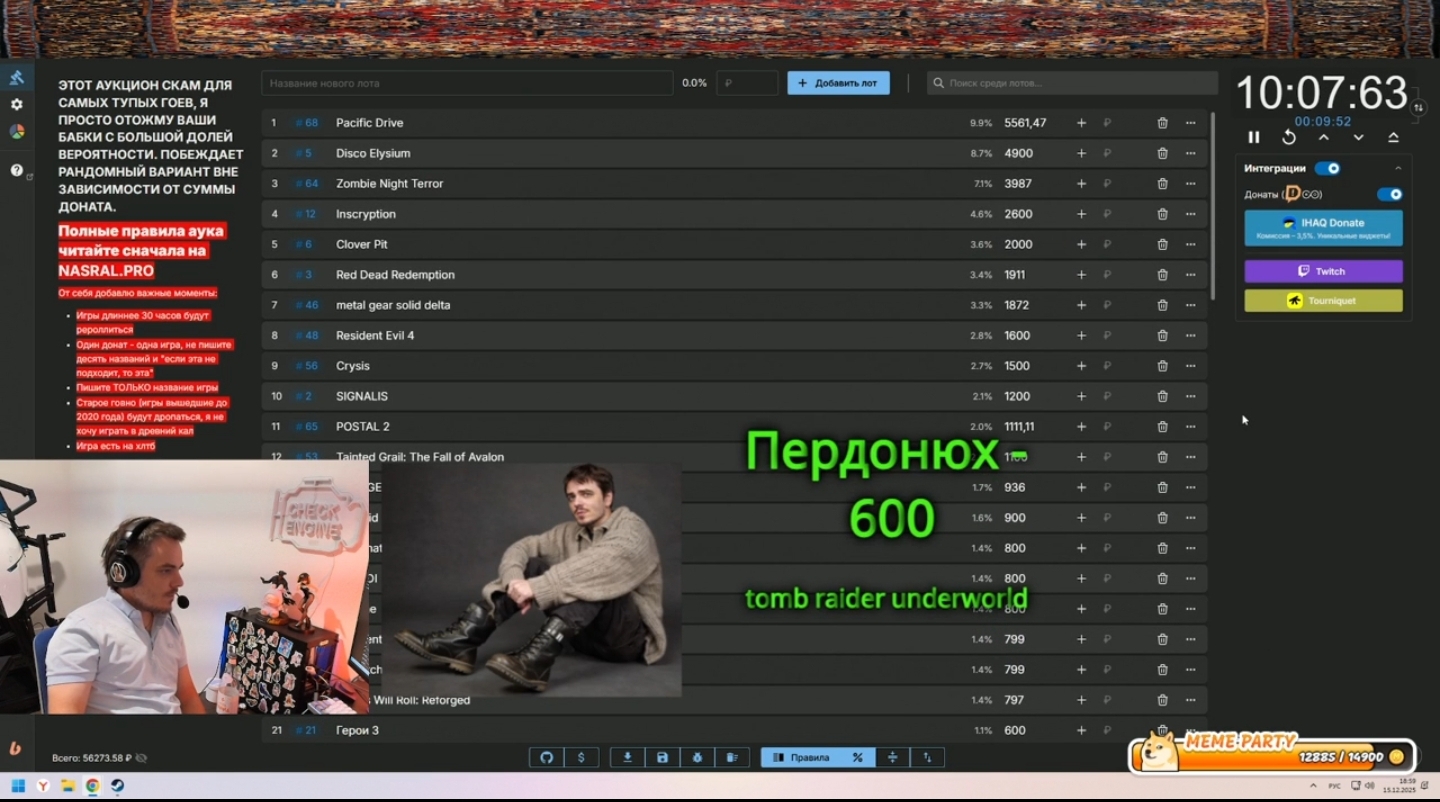Collapse the Интеграции panel
Viewport: 1440px width, 802px height.
[x=1397, y=168]
